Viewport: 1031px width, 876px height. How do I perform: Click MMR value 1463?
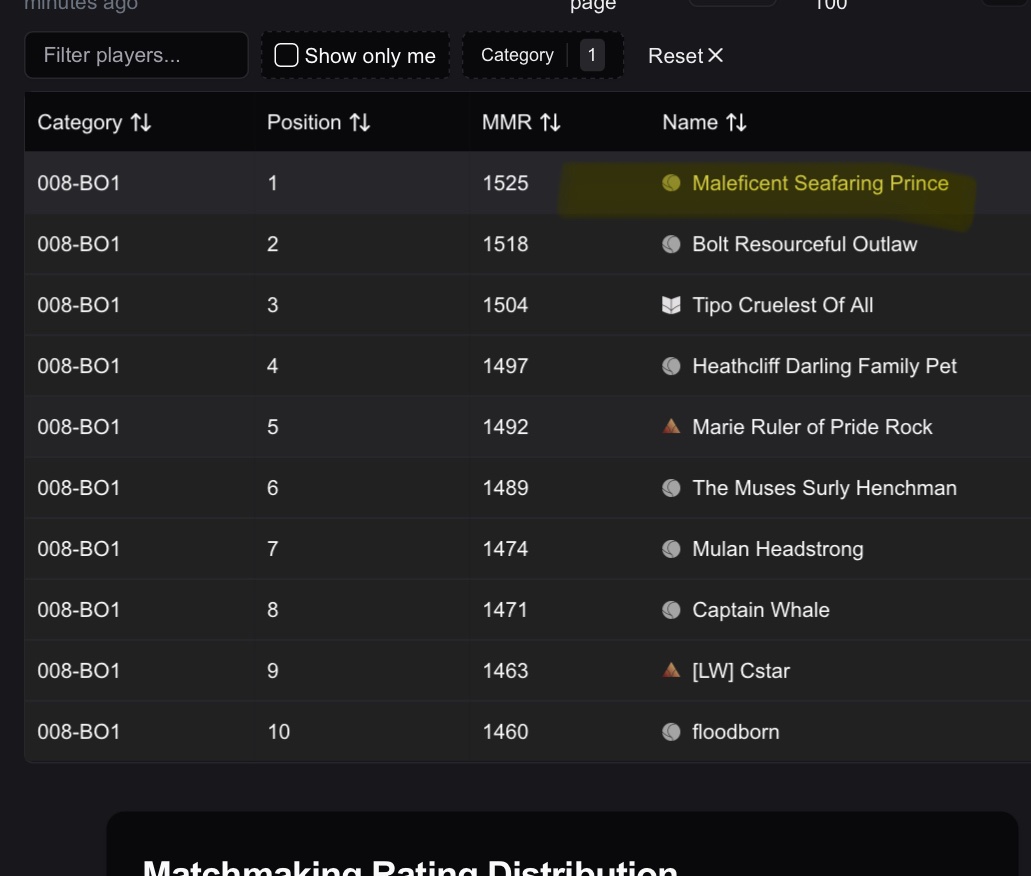coord(505,671)
